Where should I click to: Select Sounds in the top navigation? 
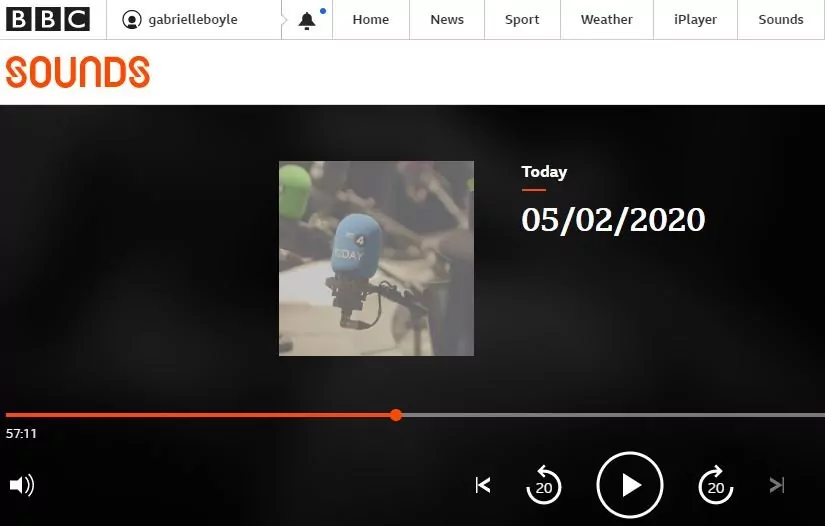pos(781,20)
